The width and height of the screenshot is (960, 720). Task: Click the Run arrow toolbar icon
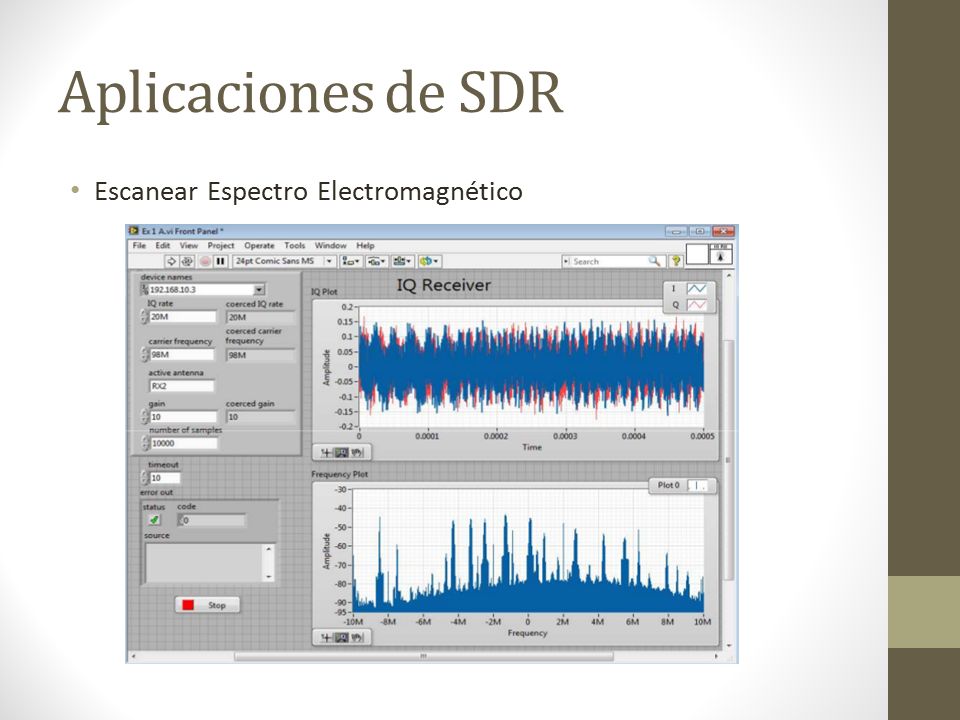[172, 261]
